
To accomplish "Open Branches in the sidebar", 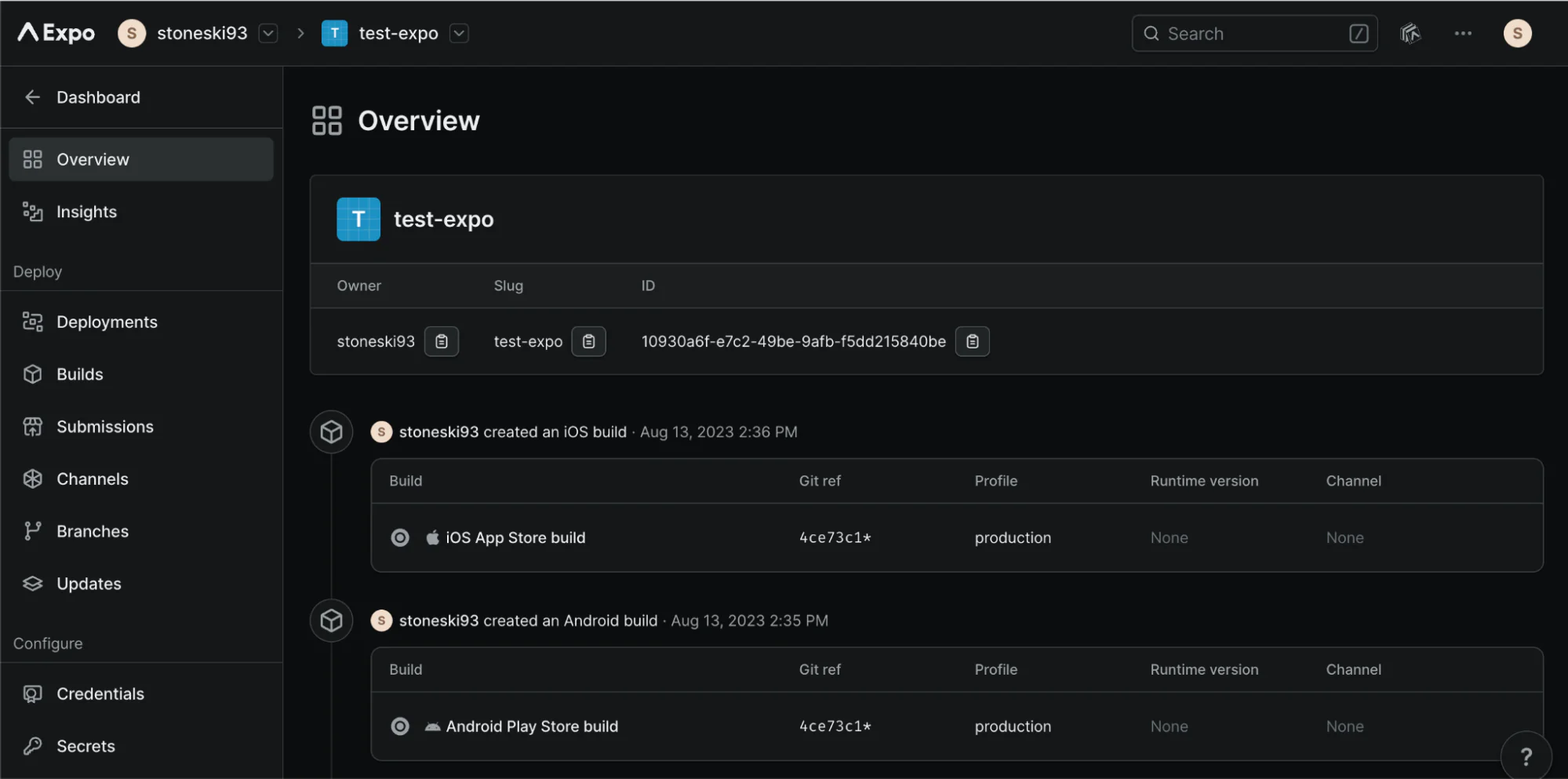I will pos(141,531).
